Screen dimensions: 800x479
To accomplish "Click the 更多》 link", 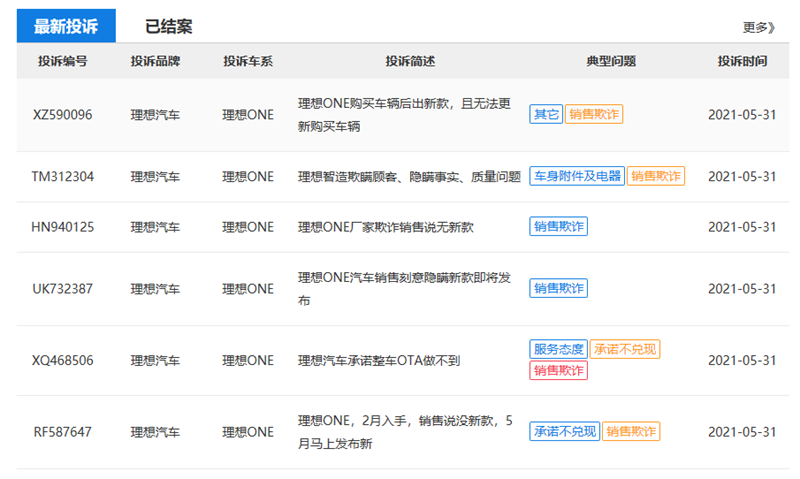I will coord(758,27).
